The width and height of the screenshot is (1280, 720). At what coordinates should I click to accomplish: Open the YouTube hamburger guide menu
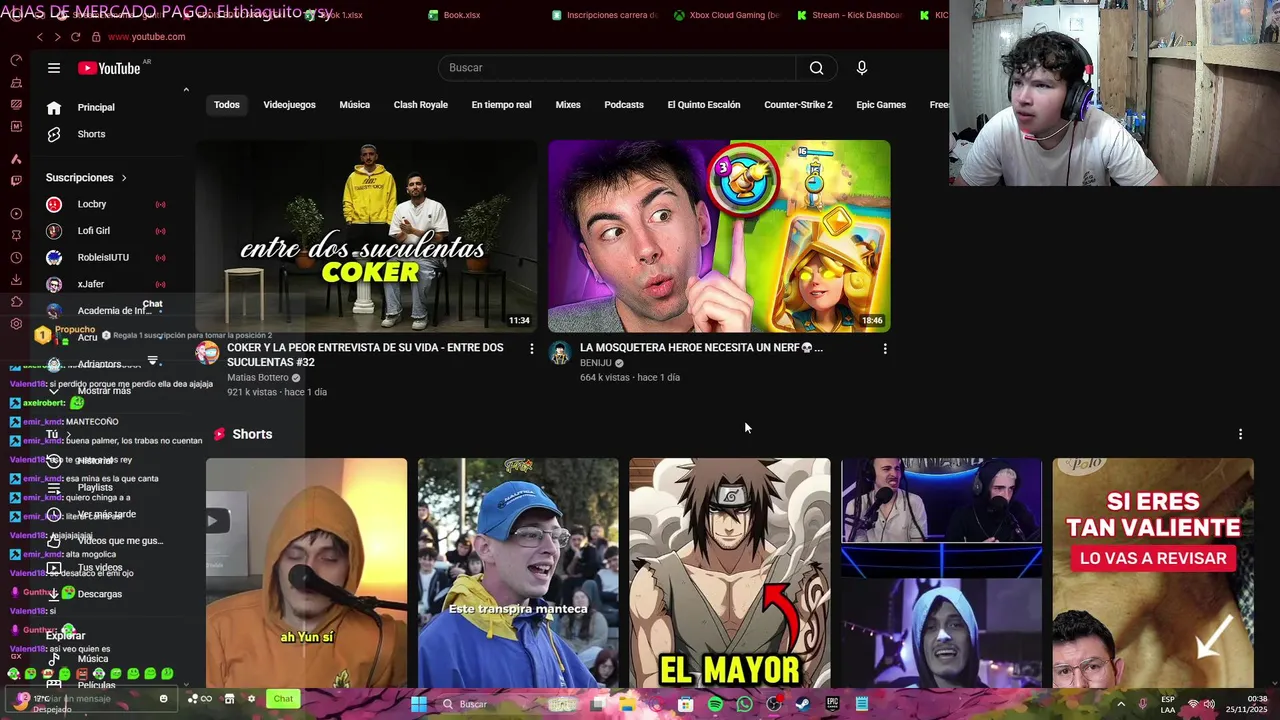(x=54, y=68)
